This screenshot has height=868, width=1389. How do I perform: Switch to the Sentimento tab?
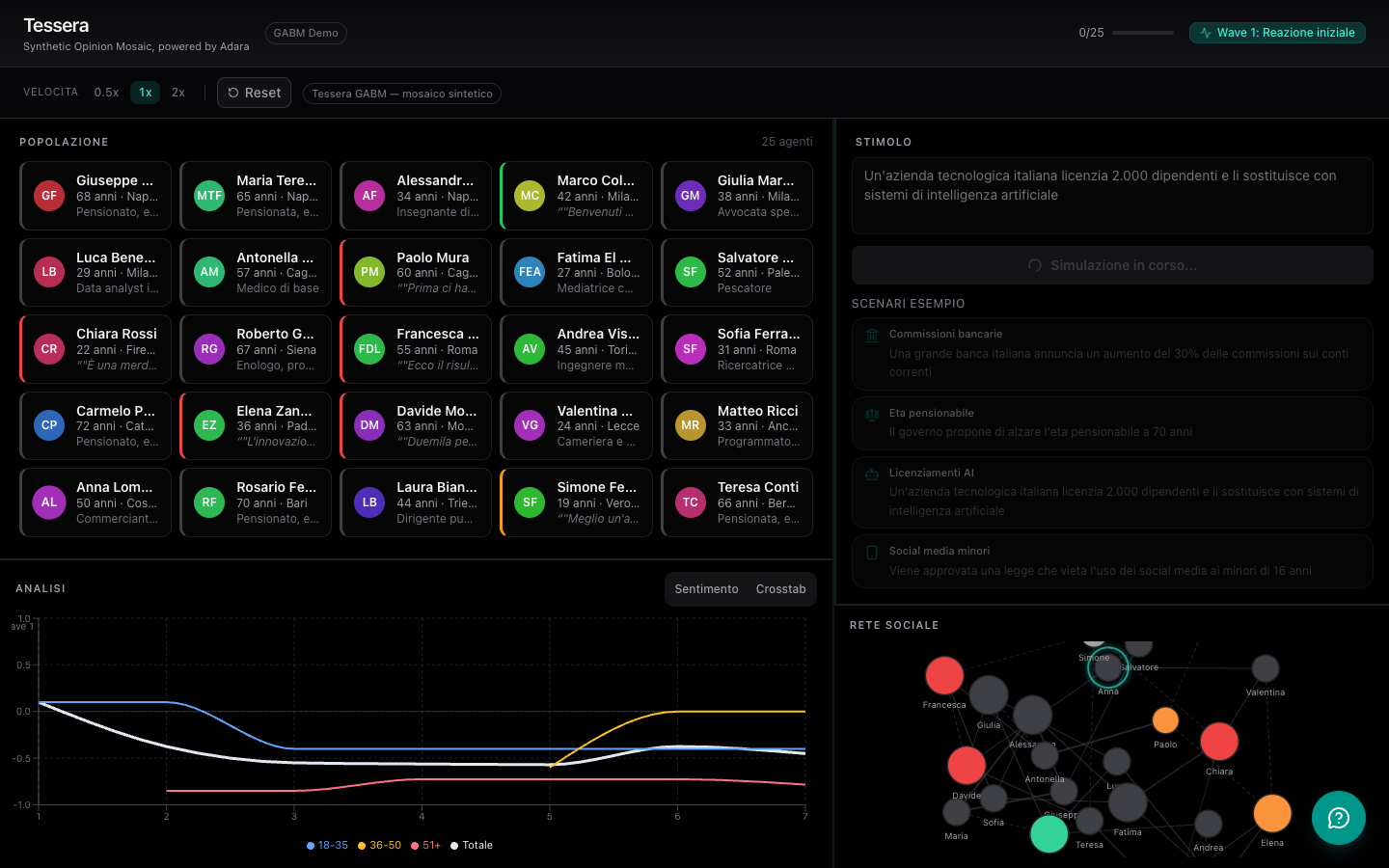pos(707,589)
